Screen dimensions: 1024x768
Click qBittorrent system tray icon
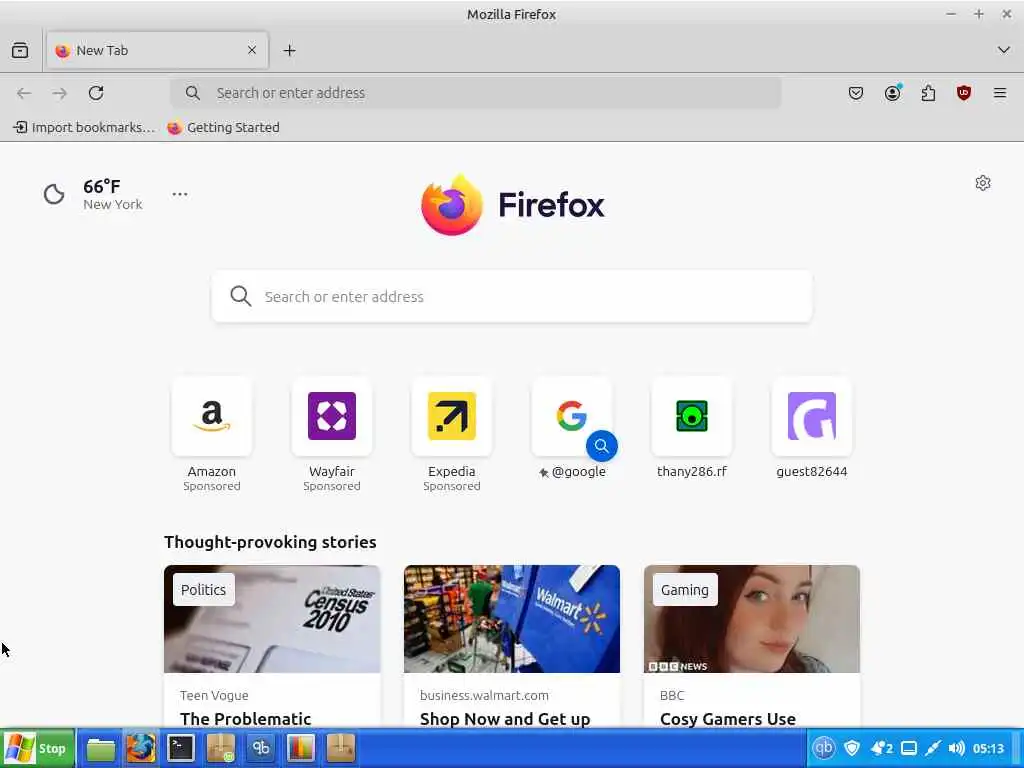(824, 748)
